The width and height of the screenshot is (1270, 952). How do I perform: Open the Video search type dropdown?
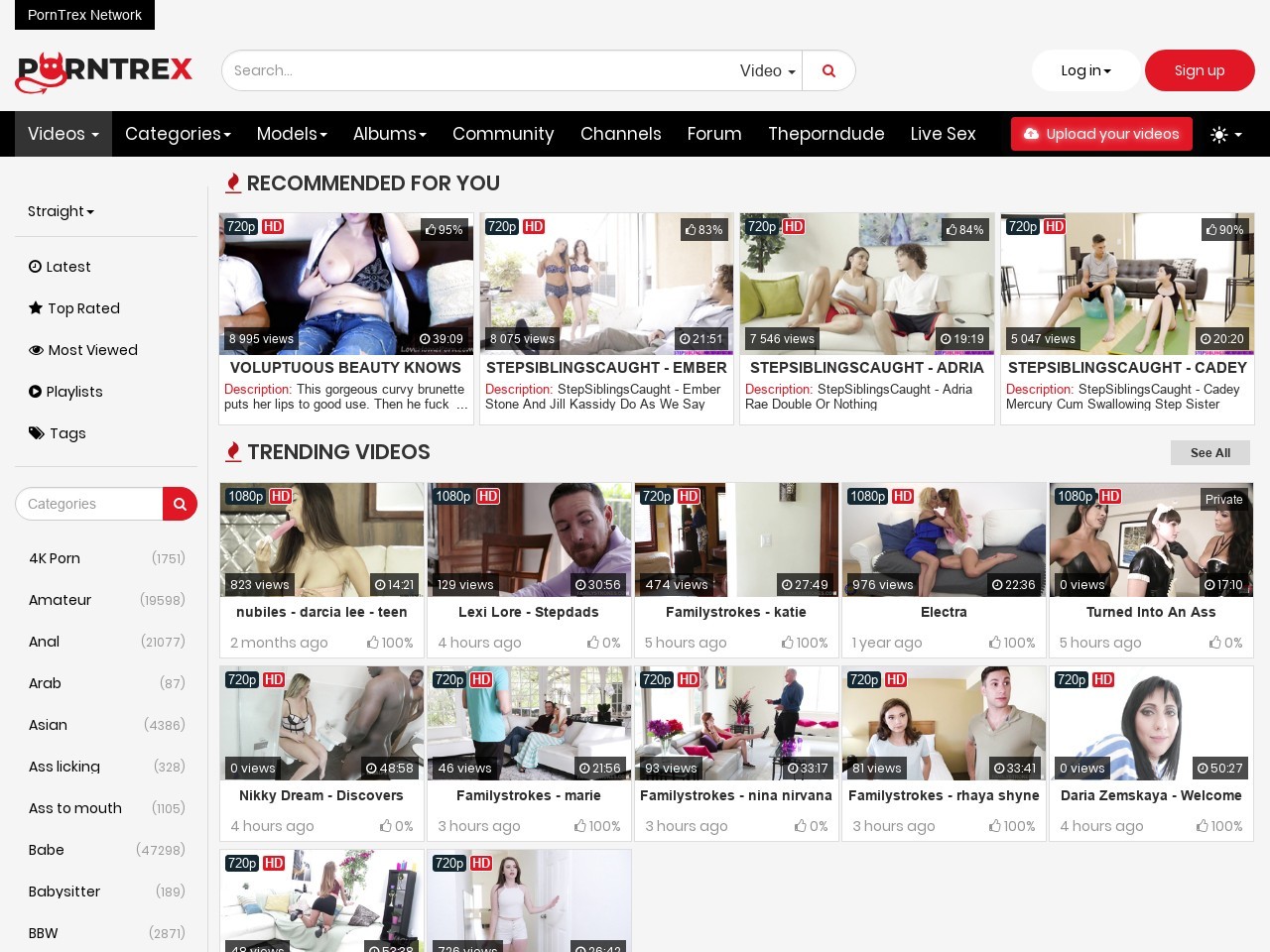coord(767,70)
